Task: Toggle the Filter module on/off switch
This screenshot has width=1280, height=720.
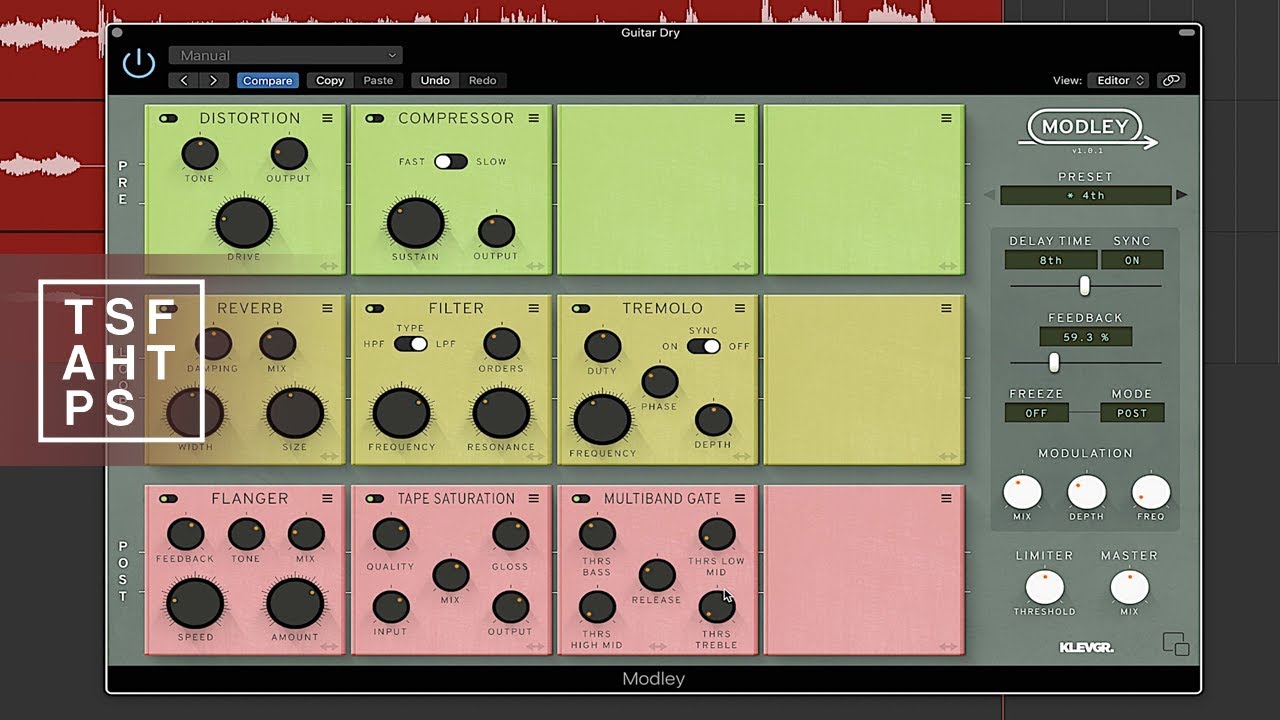Action: [374, 309]
